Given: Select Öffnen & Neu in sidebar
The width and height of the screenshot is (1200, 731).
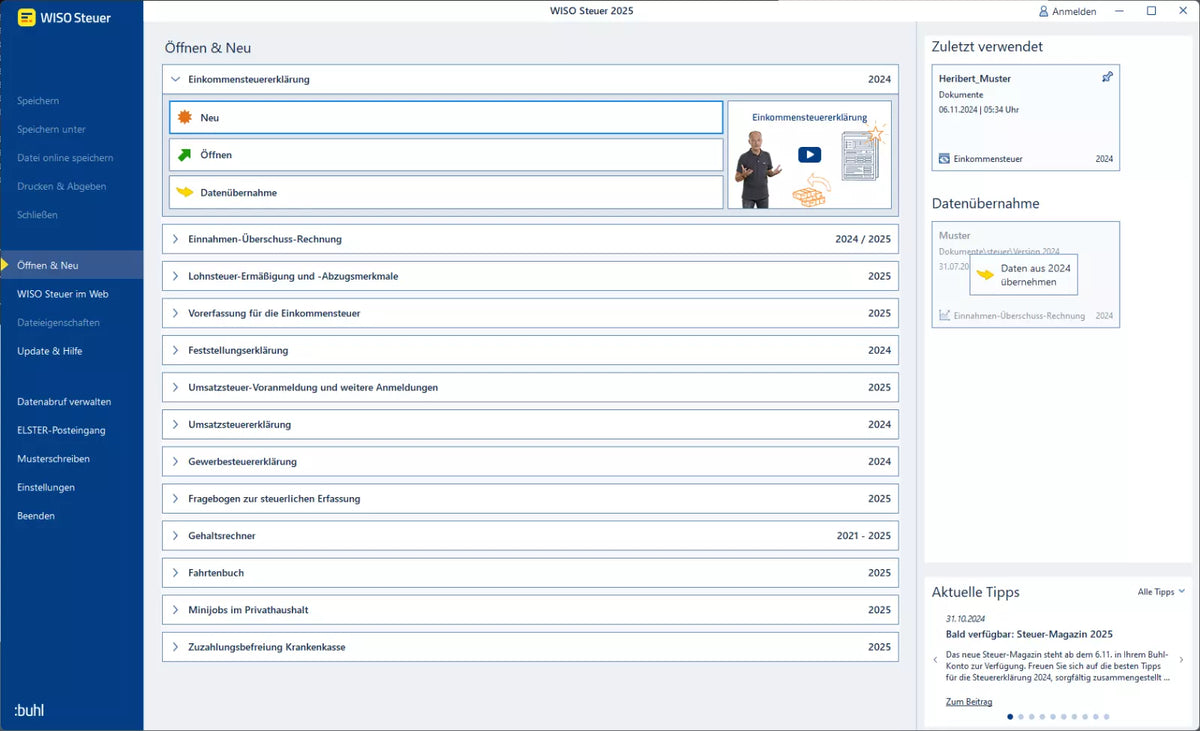Looking at the screenshot, I should point(72,265).
